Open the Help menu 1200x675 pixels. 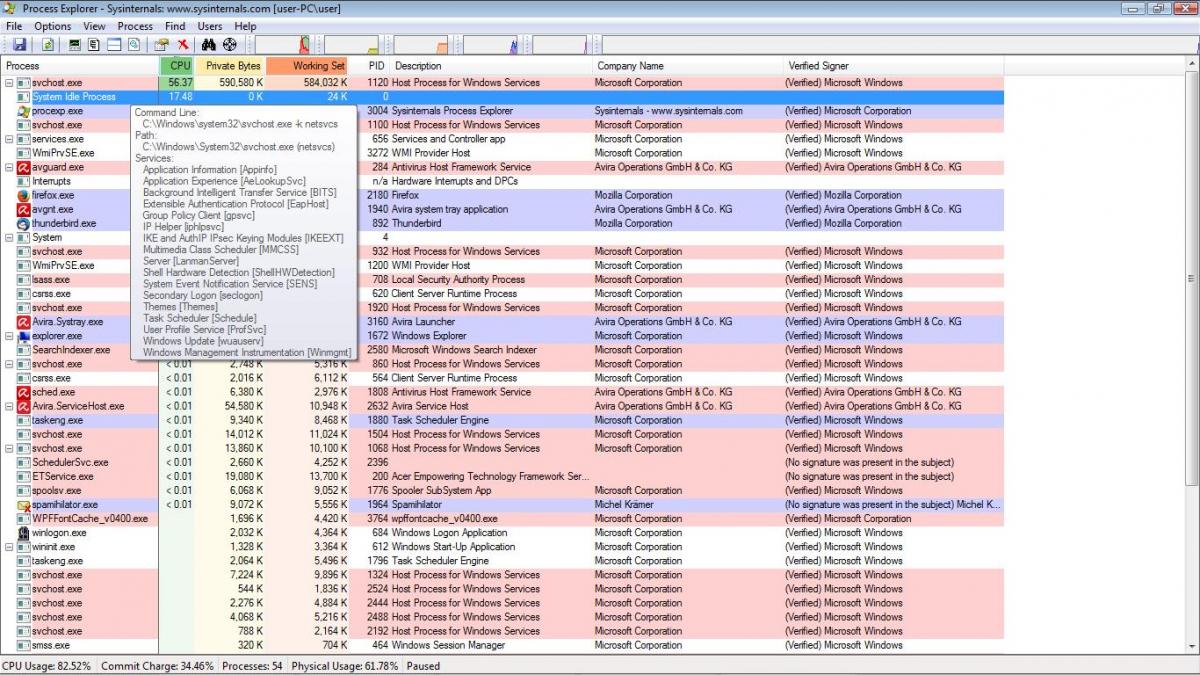pyautogui.click(x=245, y=26)
